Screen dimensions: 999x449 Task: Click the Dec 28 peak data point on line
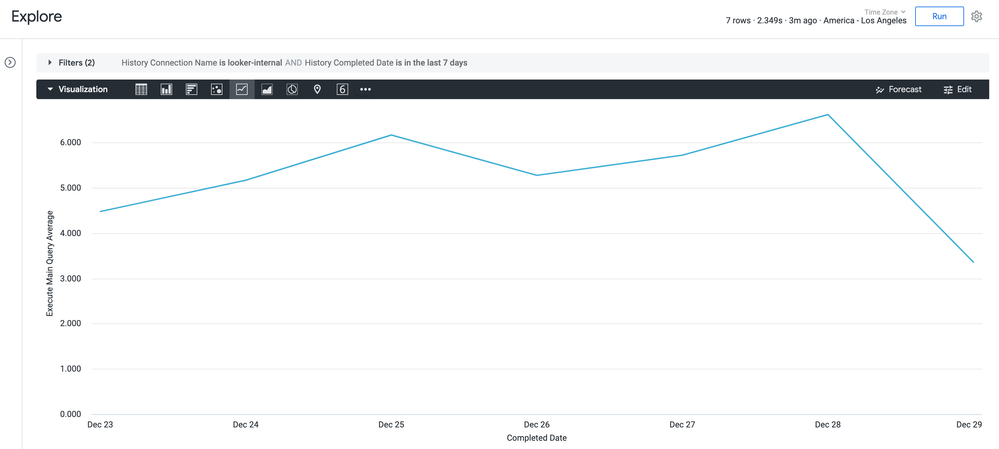827,115
